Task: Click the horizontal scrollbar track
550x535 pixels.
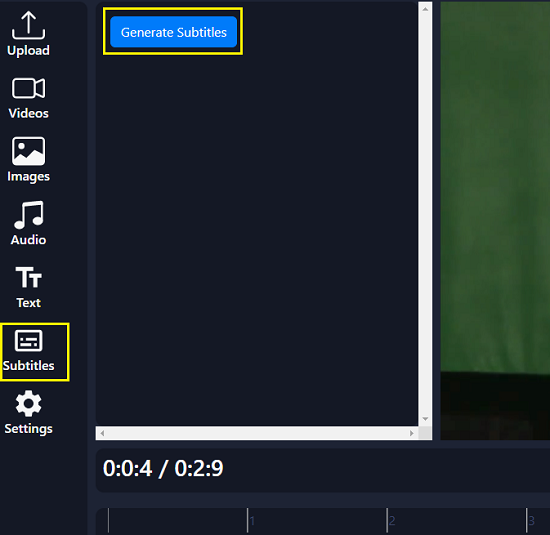Action: pos(257,433)
